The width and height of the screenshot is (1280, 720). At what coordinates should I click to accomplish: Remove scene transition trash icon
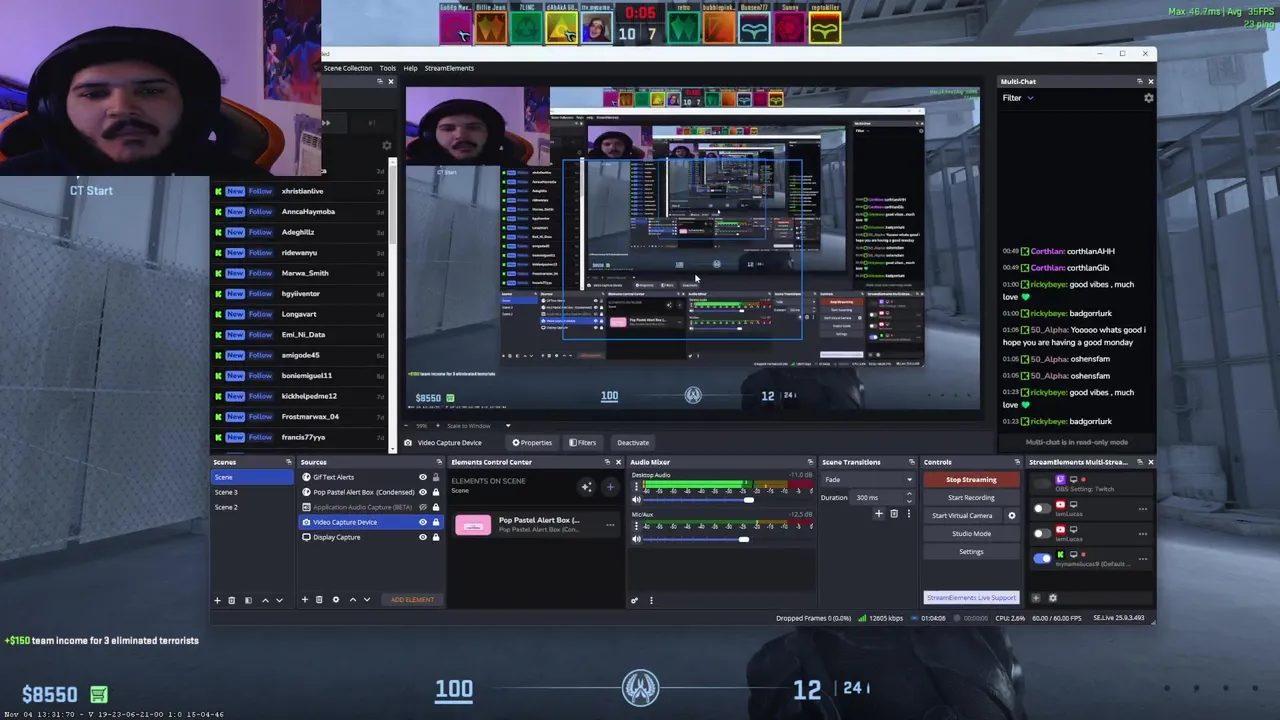[894, 514]
